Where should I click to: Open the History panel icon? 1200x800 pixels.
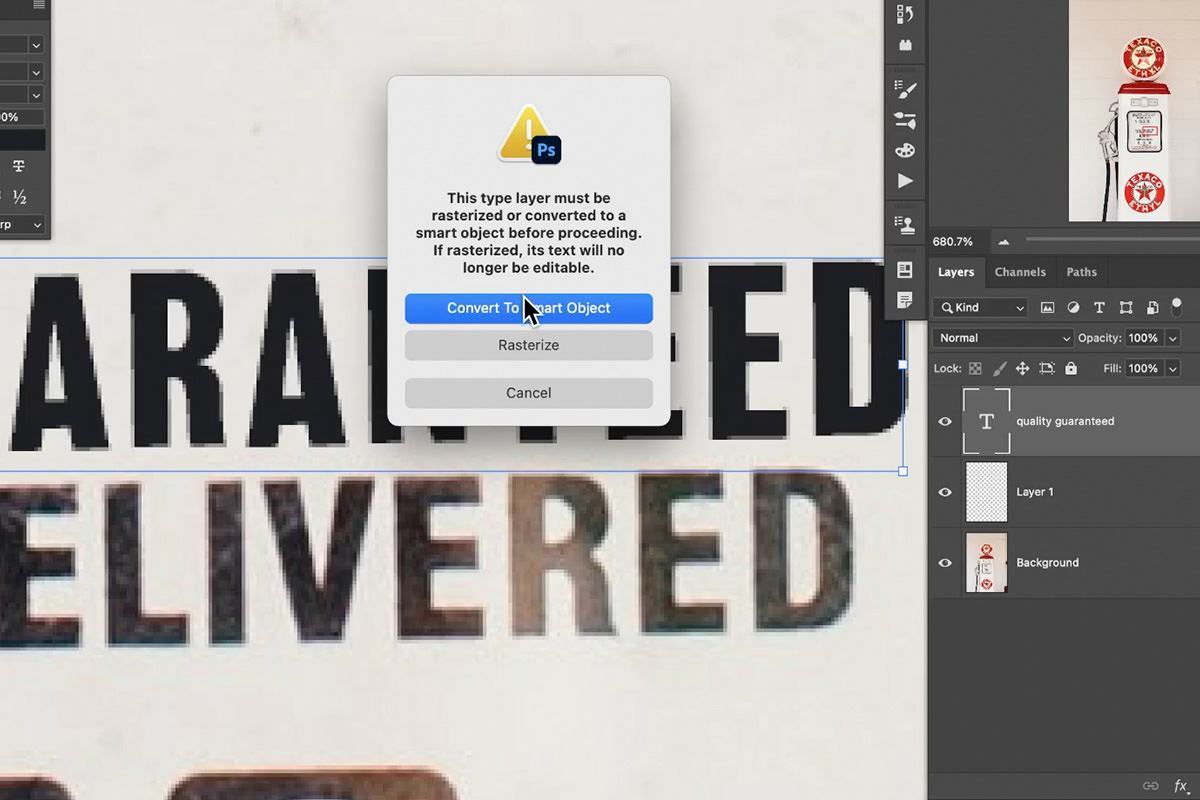(x=905, y=14)
